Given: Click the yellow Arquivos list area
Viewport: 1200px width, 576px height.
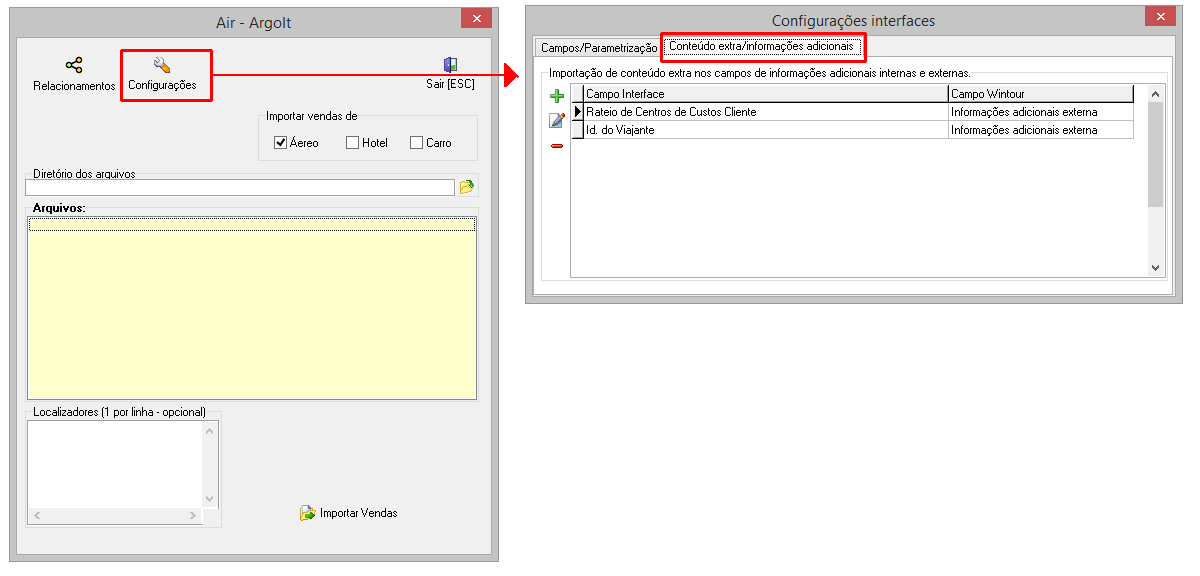Looking at the screenshot, I should (x=252, y=307).
